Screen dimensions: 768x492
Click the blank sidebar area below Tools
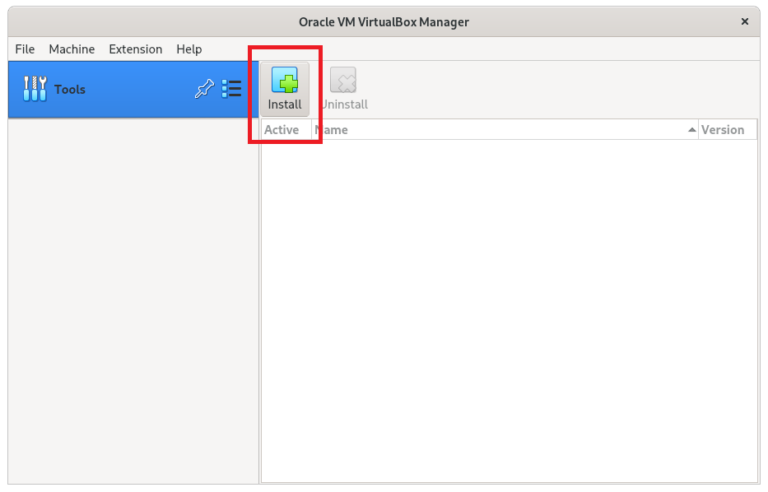coord(133,300)
